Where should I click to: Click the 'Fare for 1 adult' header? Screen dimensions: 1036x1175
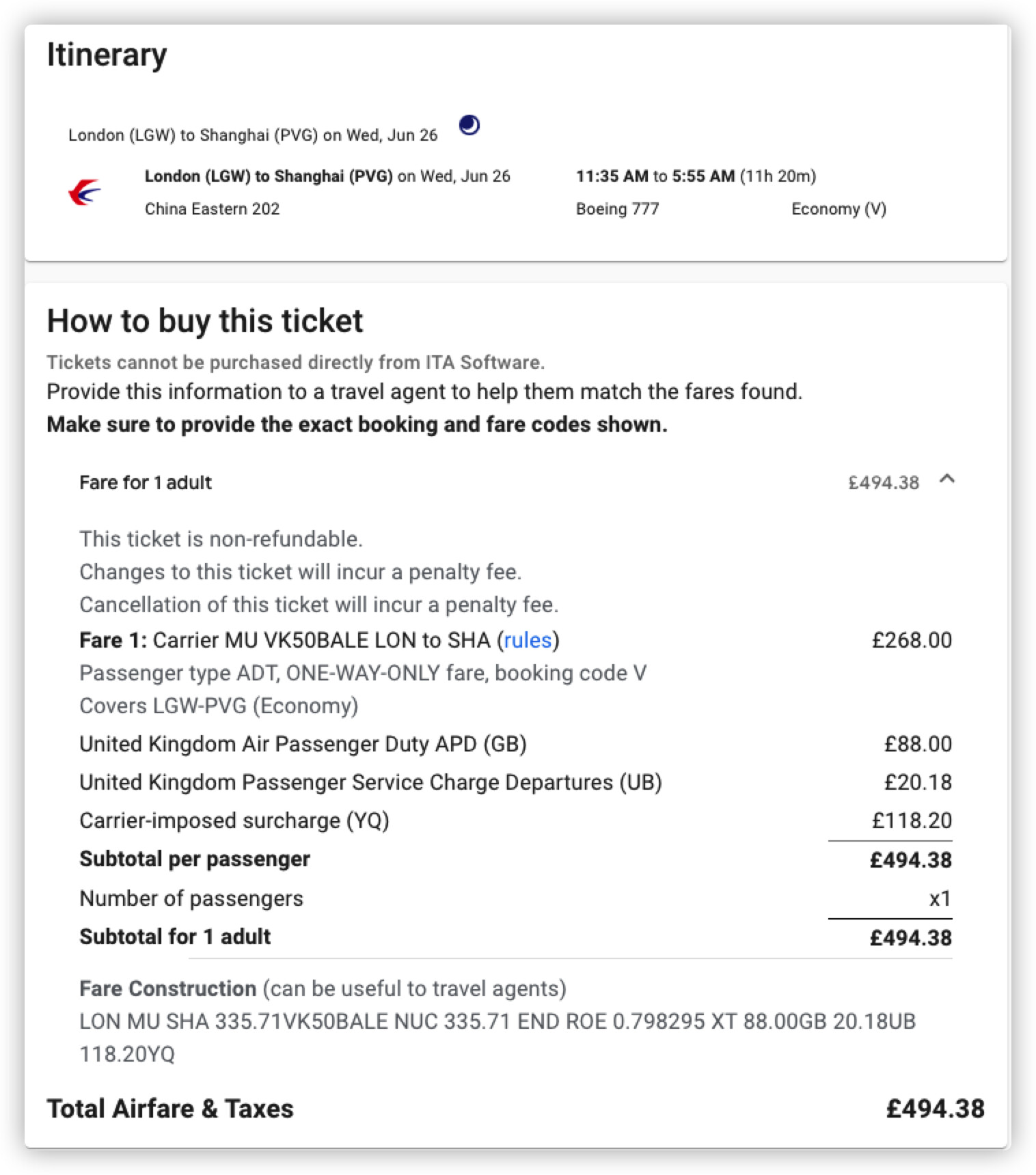[146, 483]
